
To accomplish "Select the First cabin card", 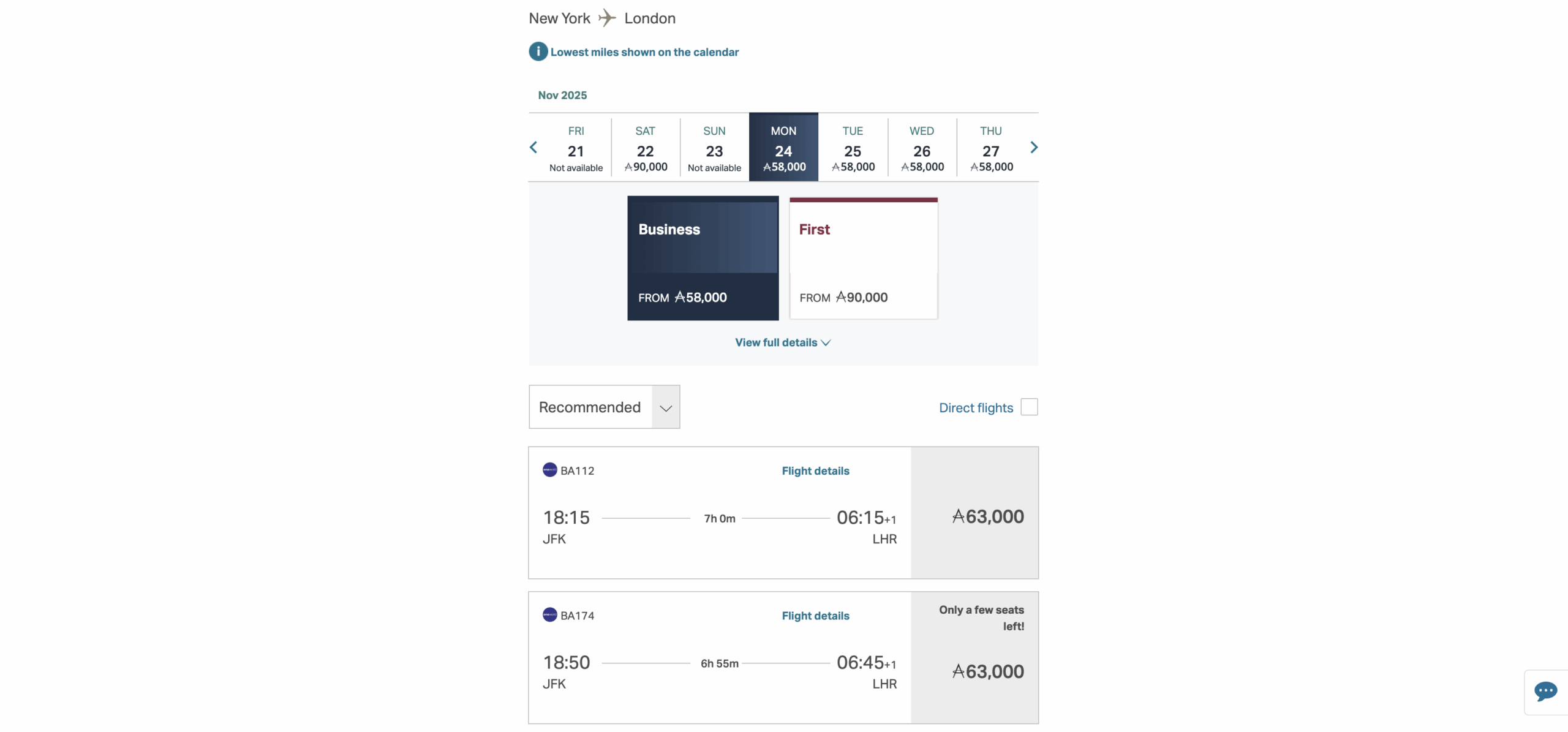I will coord(864,258).
